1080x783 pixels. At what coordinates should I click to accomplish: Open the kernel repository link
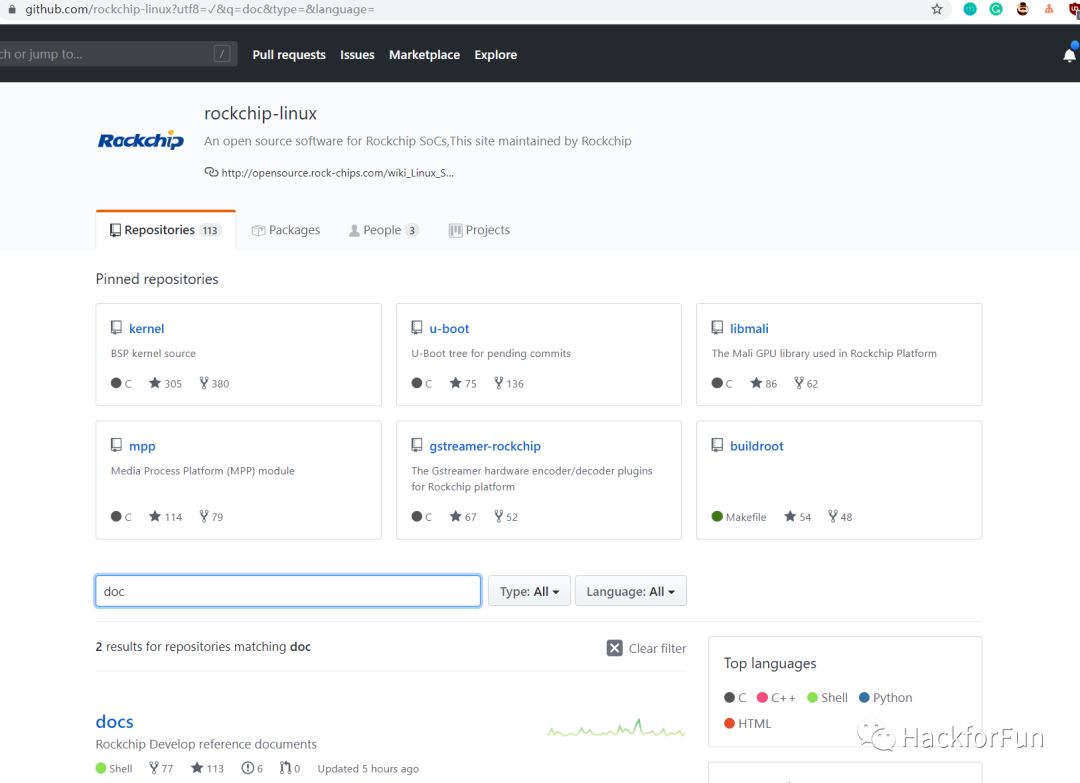(147, 328)
